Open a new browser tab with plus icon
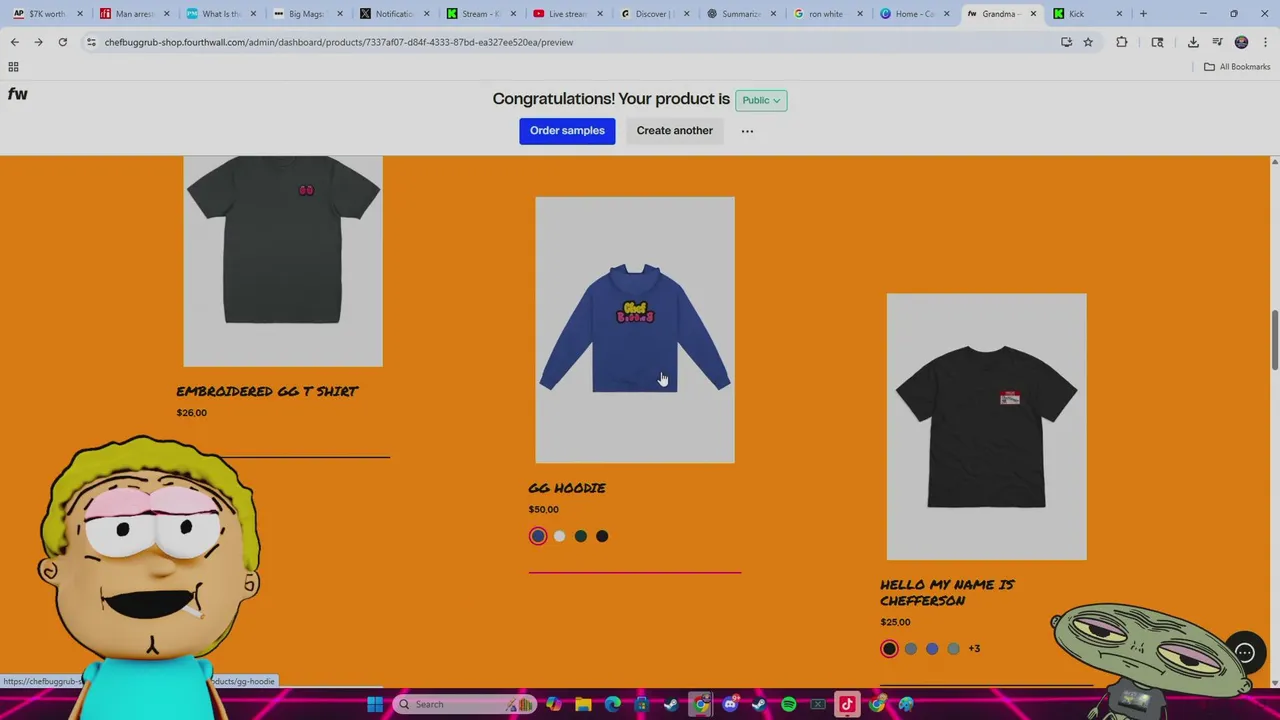 (x=1143, y=14)
